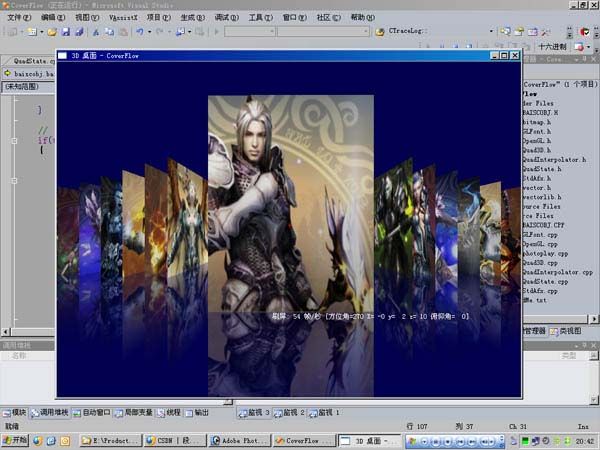Open the 工具 menu

pyautogui.click(x=261, y=17)
